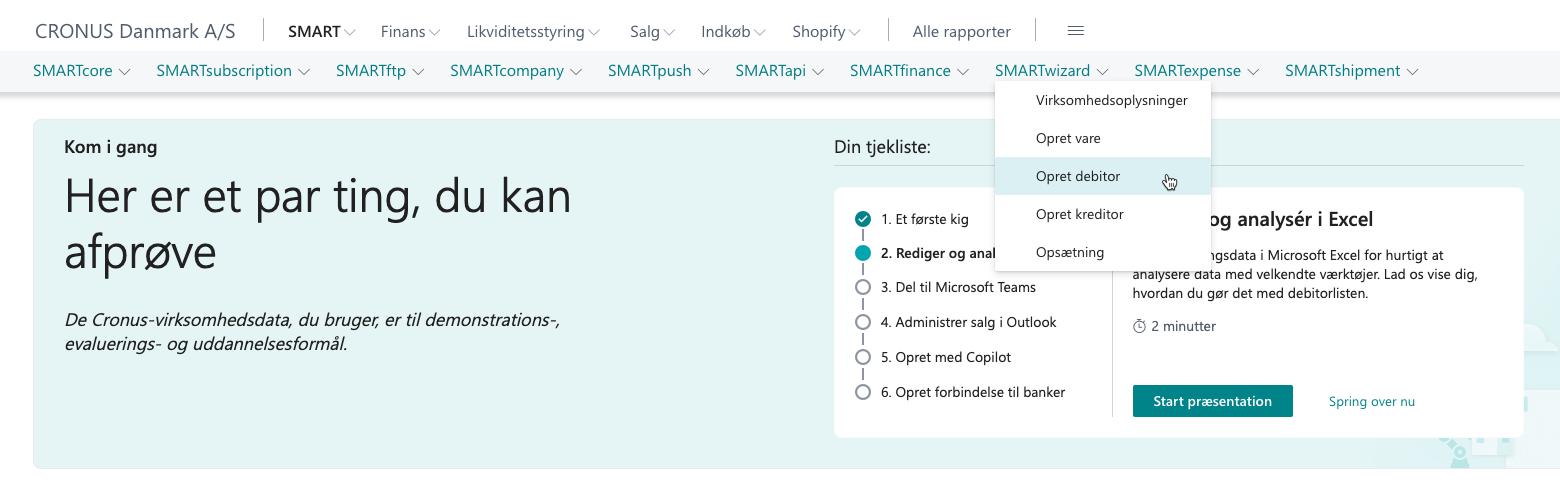Open Alle rapporter link
Screen dimensions: 1560x501
pos(961,32)
